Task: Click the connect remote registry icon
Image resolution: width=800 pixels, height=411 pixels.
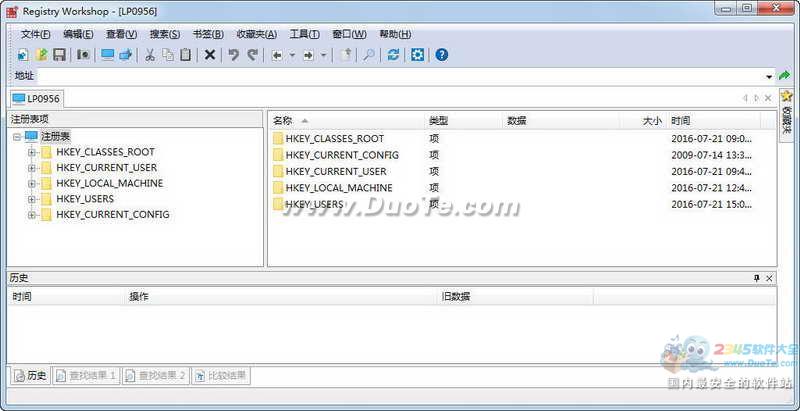Action: coord(126,55)
